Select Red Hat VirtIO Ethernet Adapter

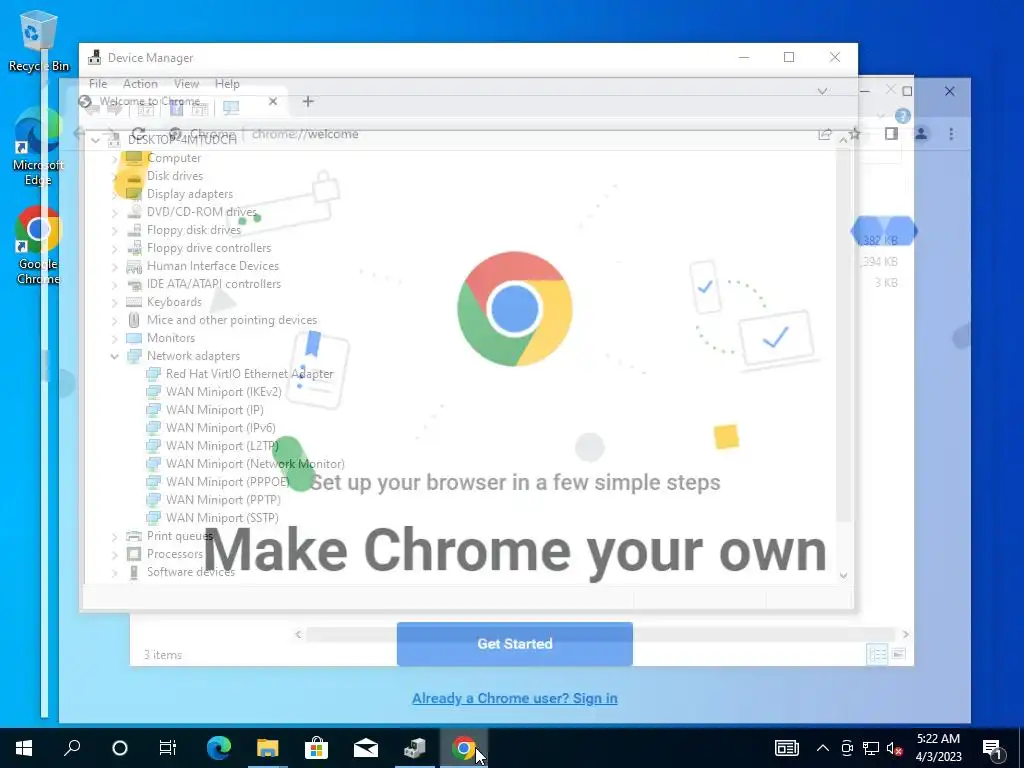249,374
